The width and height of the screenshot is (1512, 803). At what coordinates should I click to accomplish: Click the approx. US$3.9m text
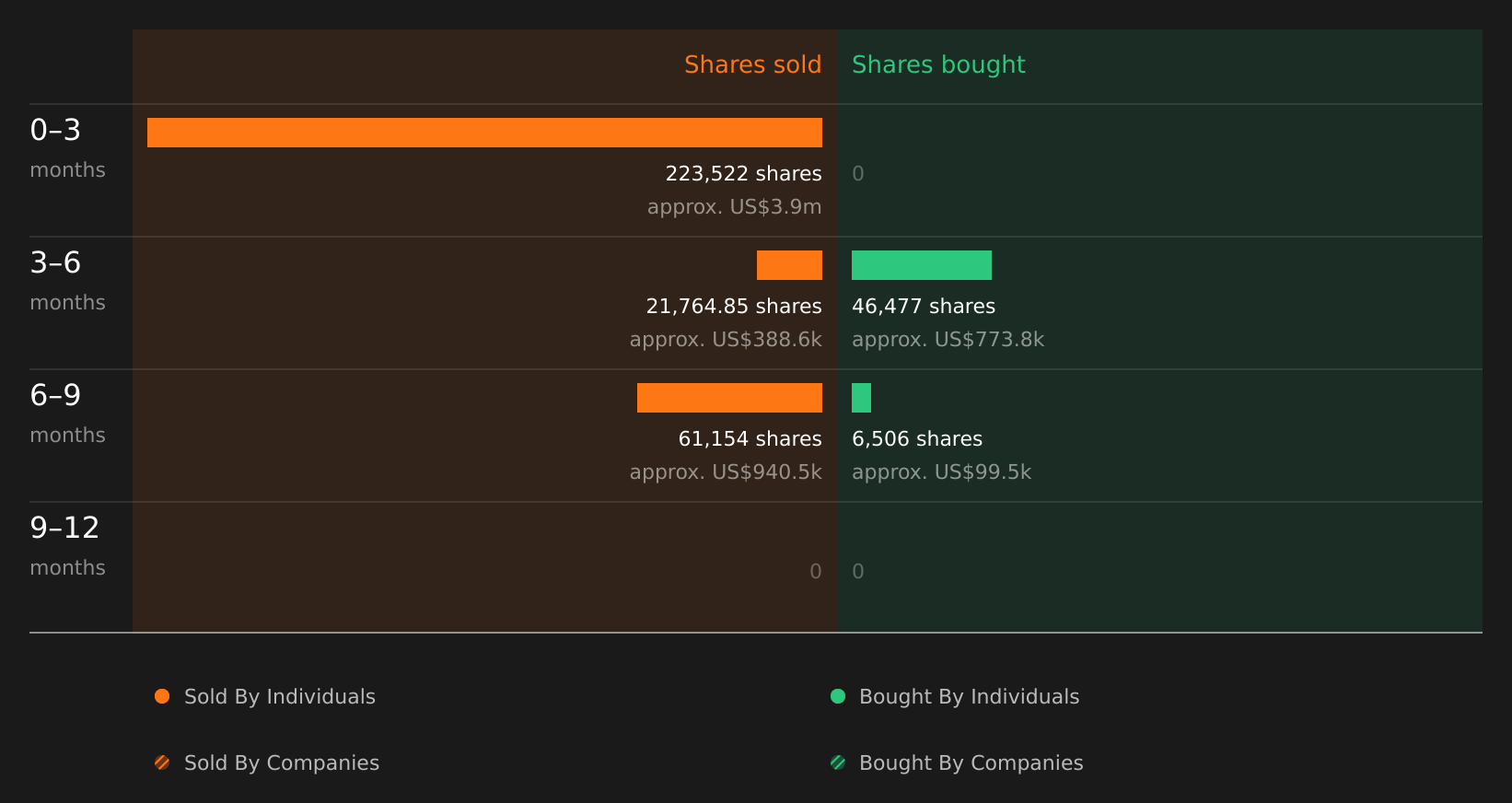pos(734,206)
